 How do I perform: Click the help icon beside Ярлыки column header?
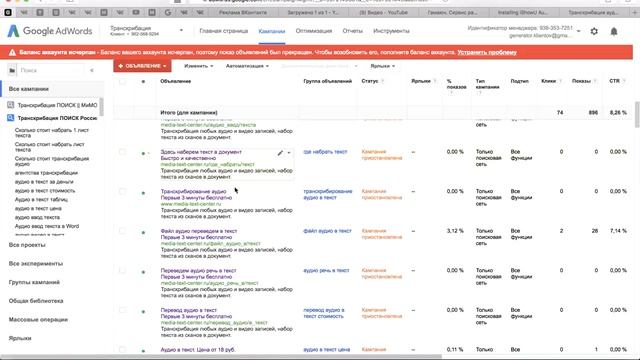(x=435, y=81)
